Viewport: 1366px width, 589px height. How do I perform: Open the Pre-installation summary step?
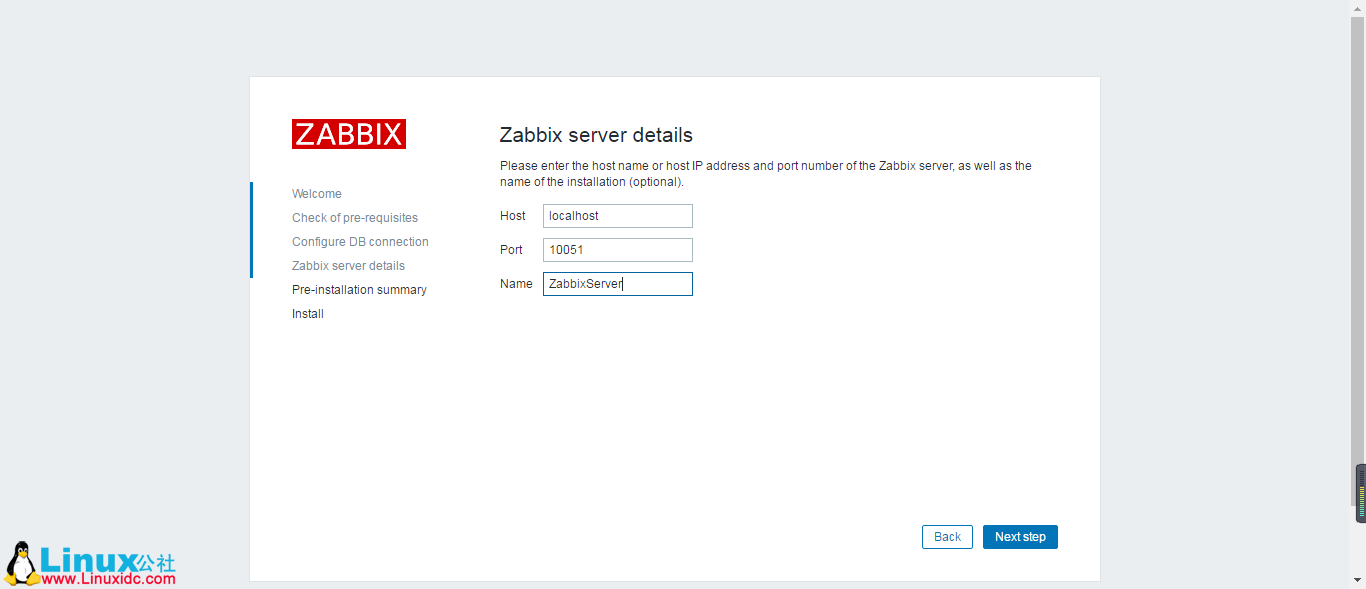pyautogui.click(x=359, y=289)
